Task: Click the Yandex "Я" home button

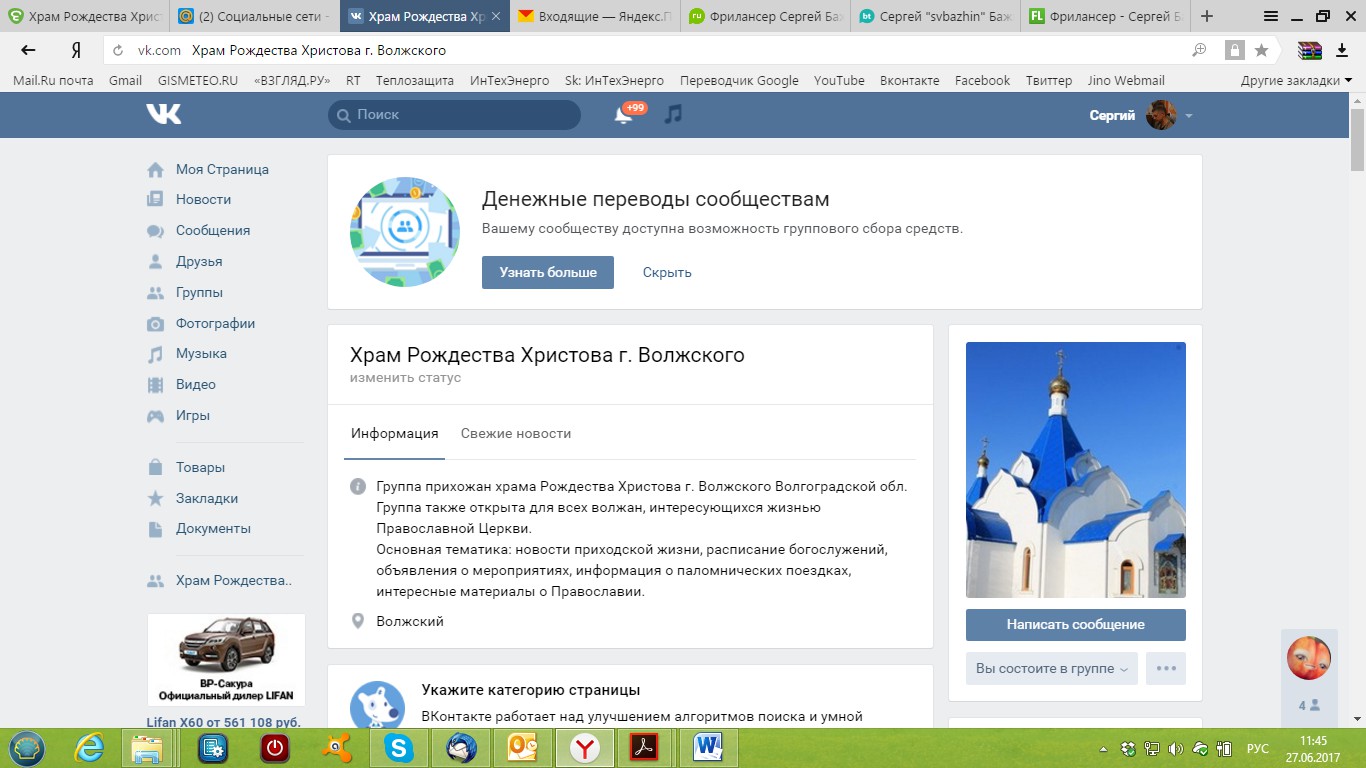Action: (76, 50)
